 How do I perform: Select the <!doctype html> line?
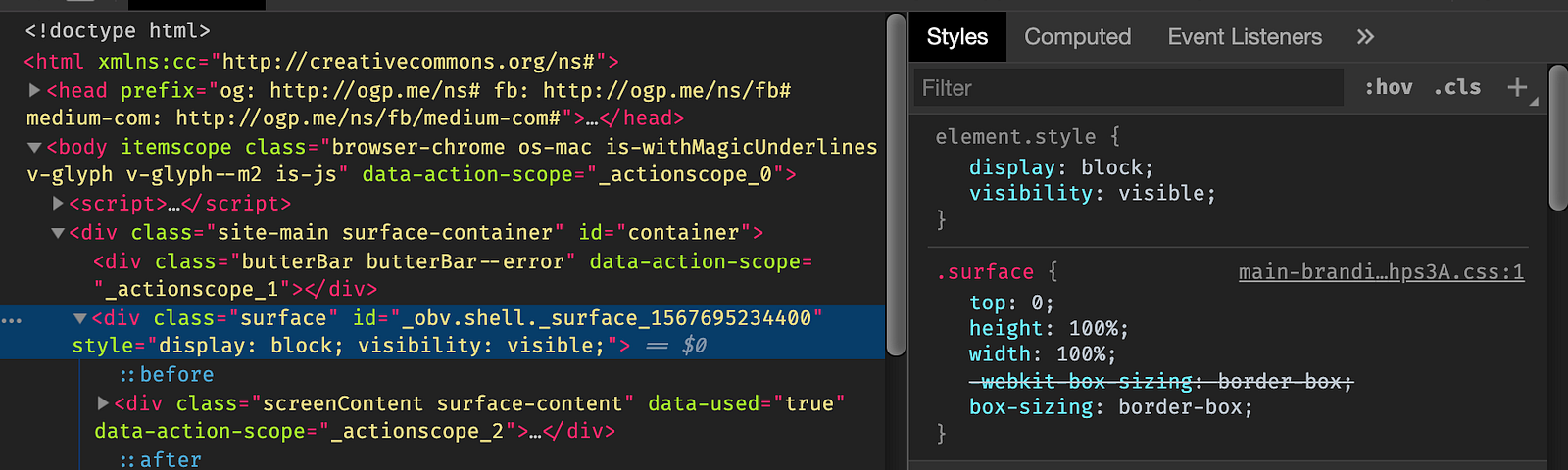tap(118, 31)
